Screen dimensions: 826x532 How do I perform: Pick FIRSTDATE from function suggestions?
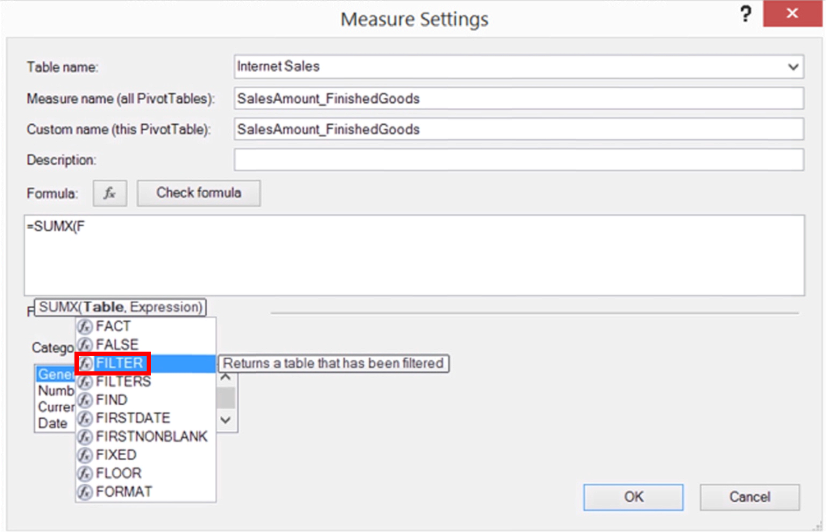pos(133,418)
